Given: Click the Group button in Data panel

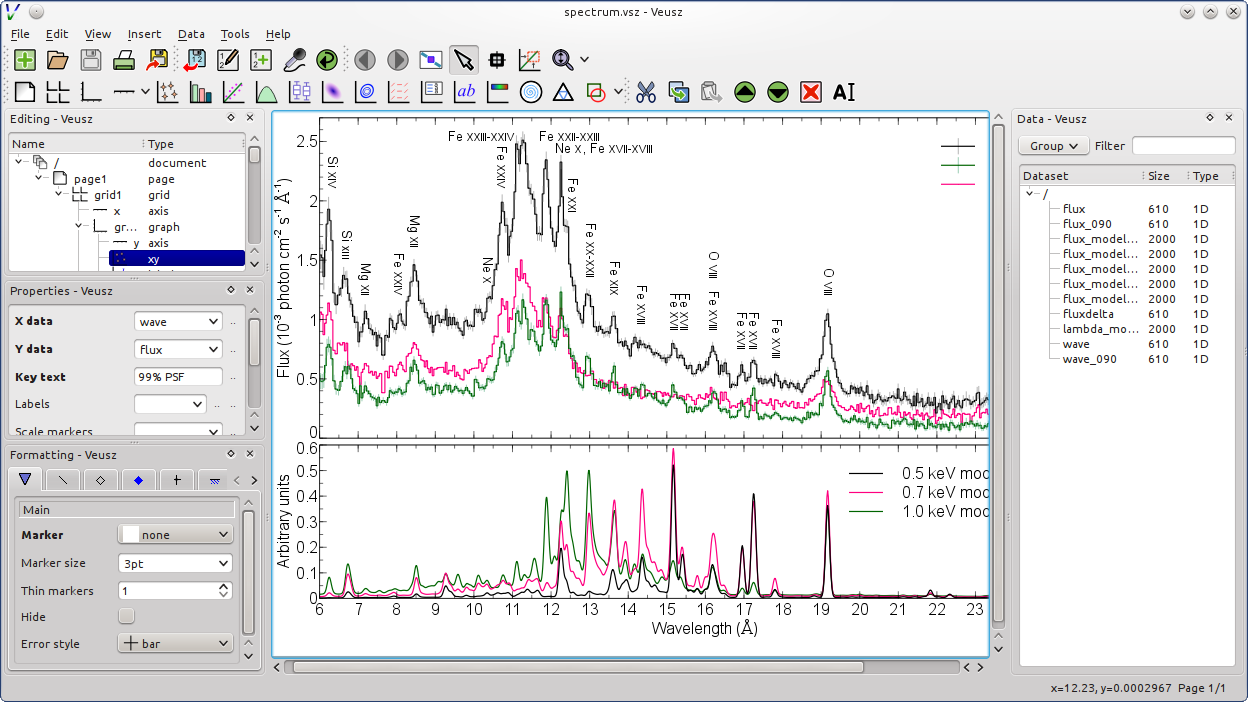Looking at the screenshot, I should tap(1053, 146).
